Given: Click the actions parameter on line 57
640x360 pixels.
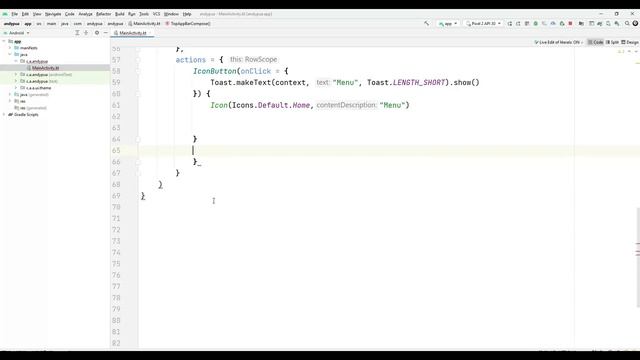Looking at the screenshot, I should 191,60.
